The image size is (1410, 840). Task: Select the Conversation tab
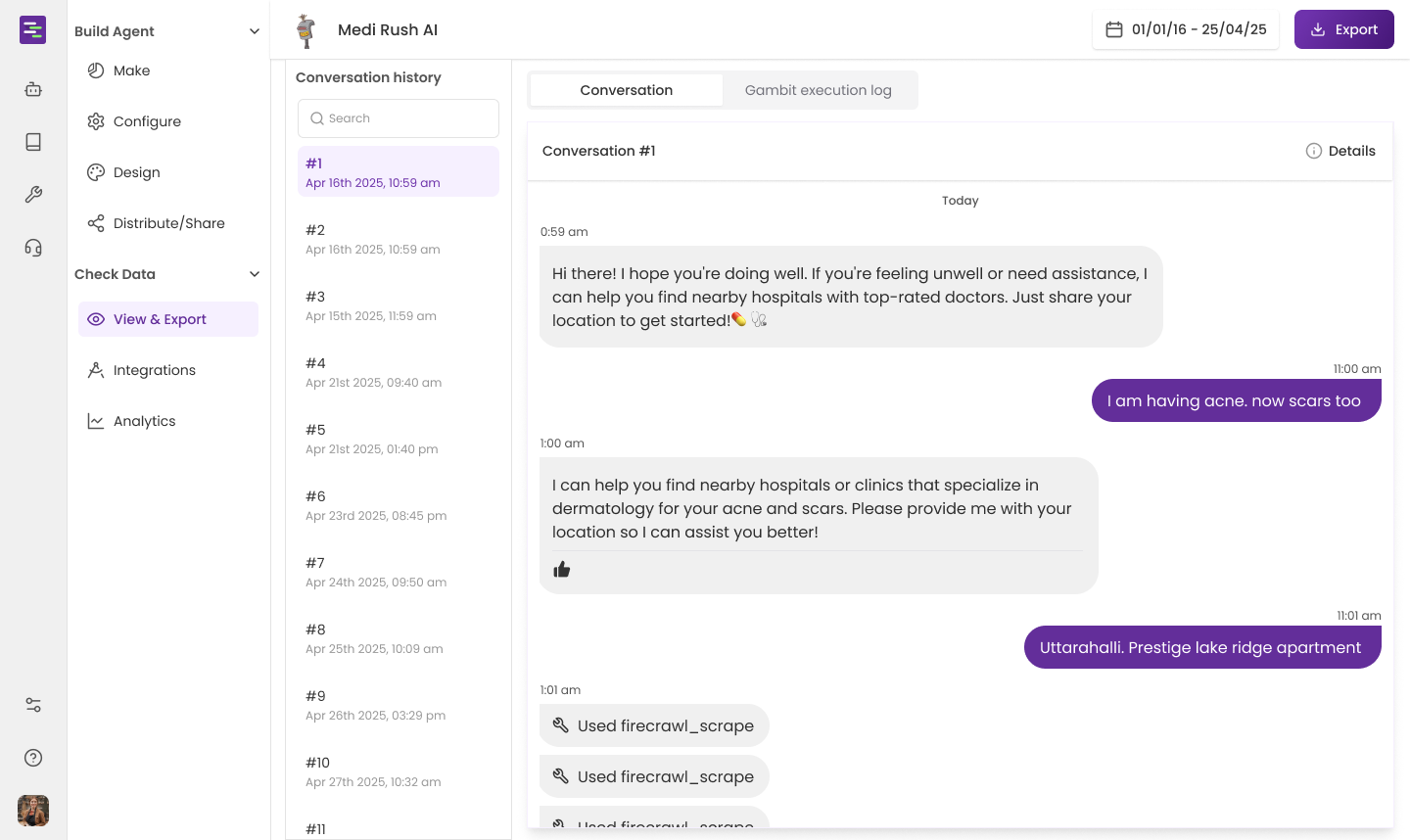tap(626, 90)
